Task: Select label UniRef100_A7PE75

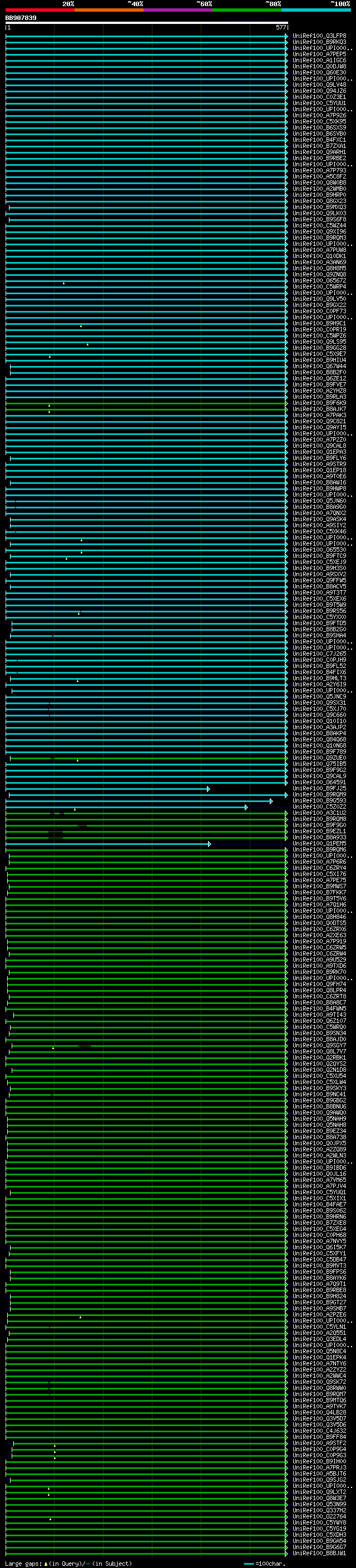Action: tap(319, 880)
